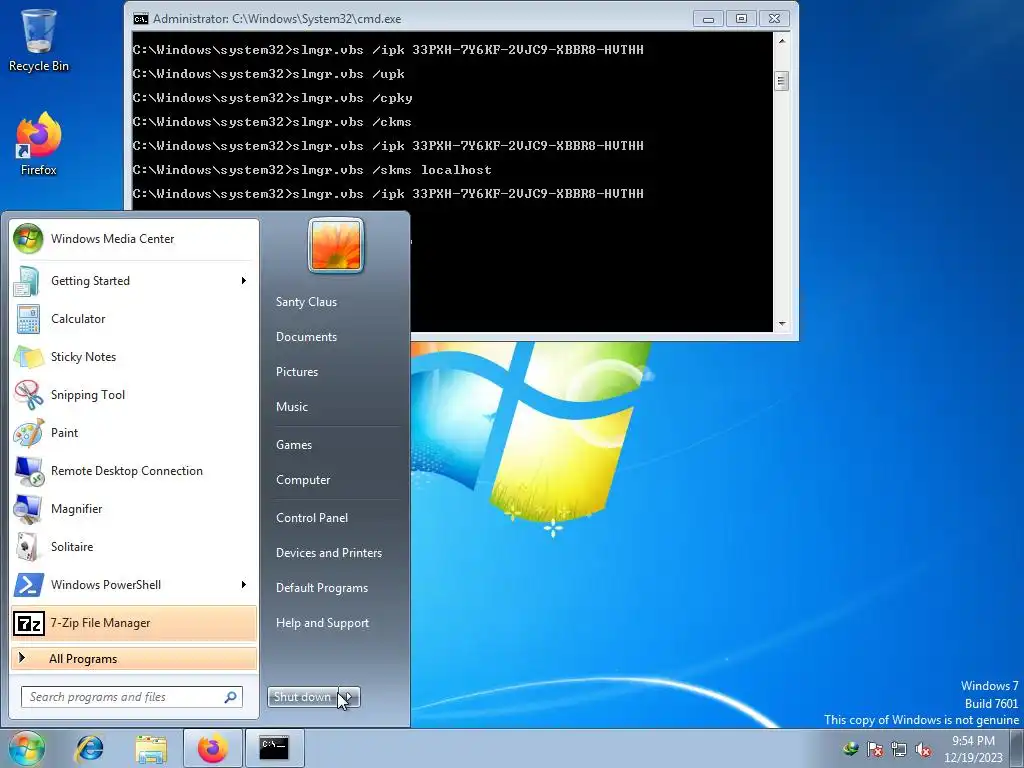This screenshot has height=768, width=1024.
Task: Launch Magnifier
Action: [133, 509]
